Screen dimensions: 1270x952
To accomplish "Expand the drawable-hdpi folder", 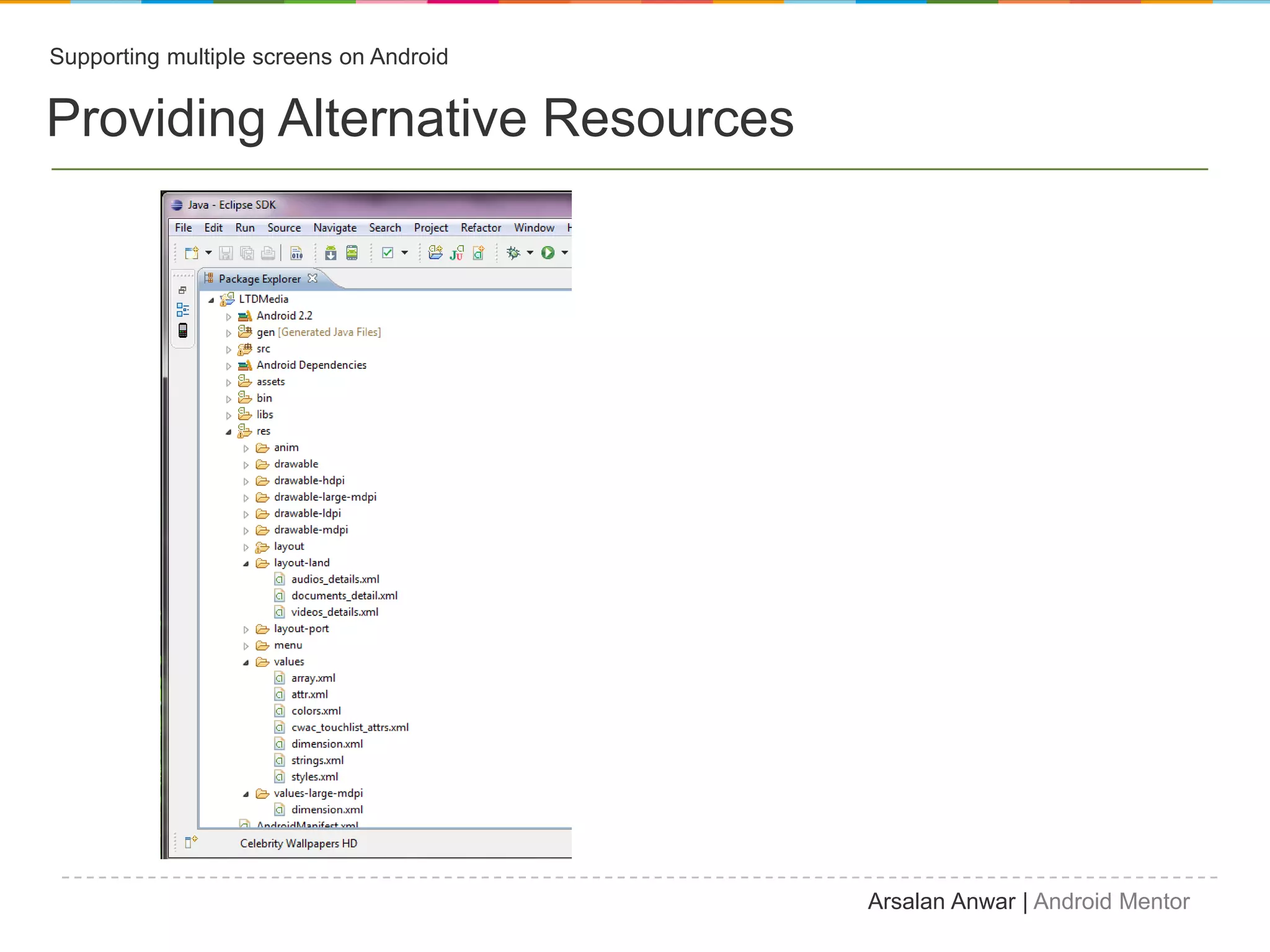I will (246, 482).
